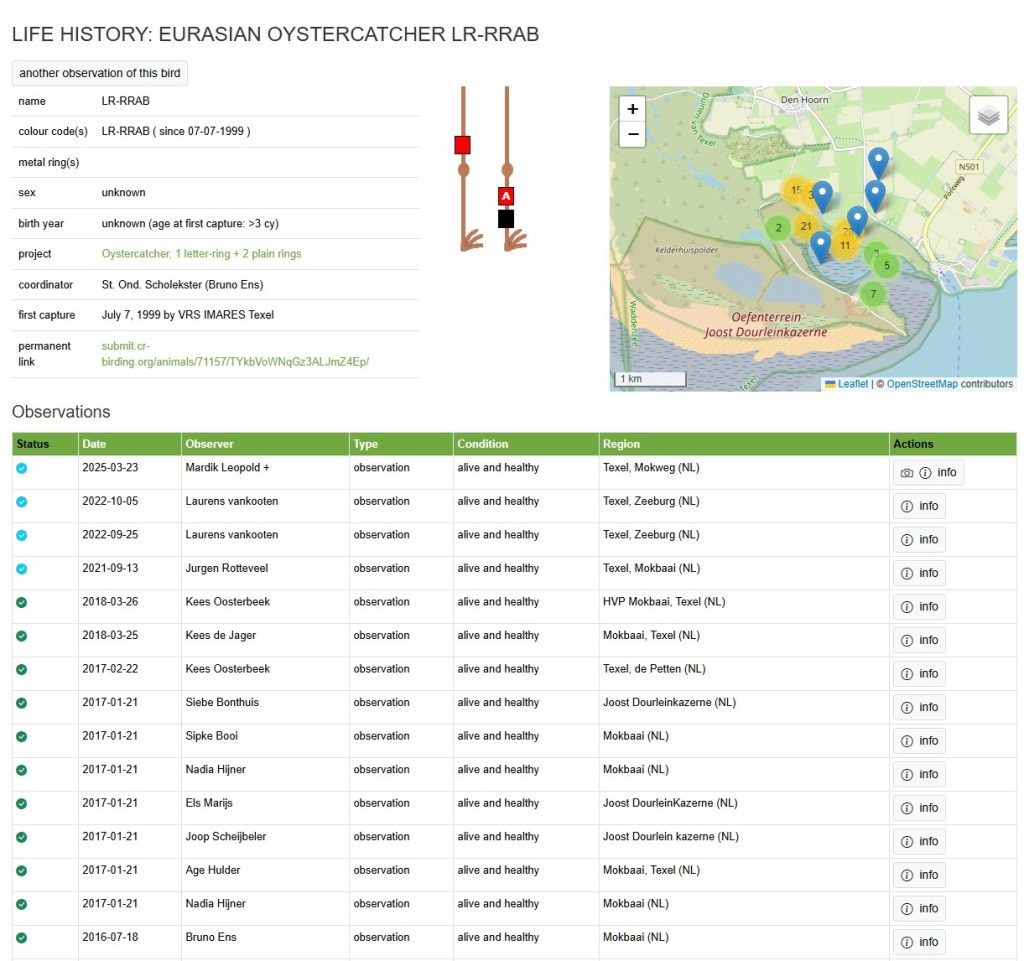Screen dimensions: 1024x961
Task: Click the camera icon in the 2025-03-23 row
Action: coord(906,473)
